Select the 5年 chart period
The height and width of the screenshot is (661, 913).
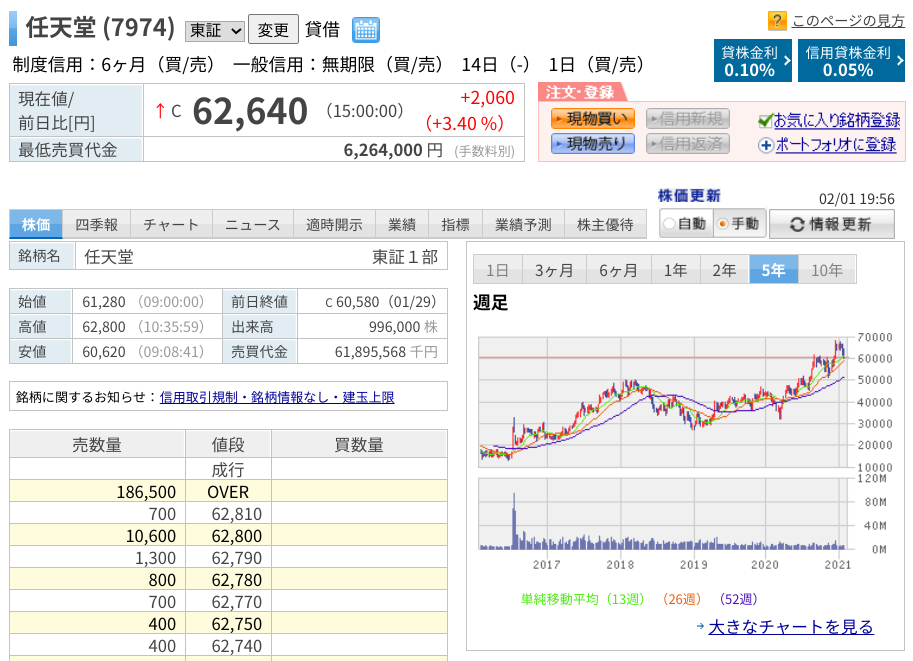(773, 270)
